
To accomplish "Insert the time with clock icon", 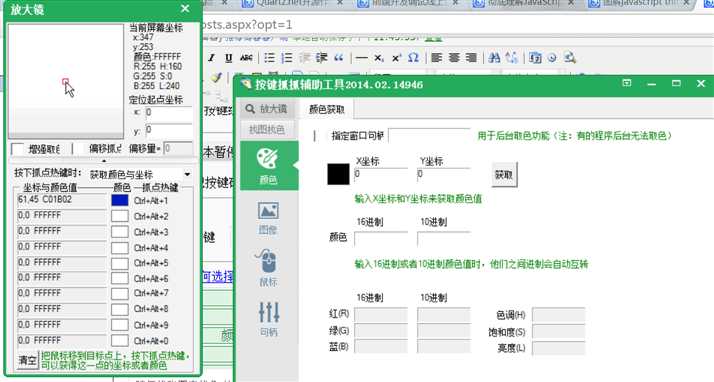I will click(552, 58).
